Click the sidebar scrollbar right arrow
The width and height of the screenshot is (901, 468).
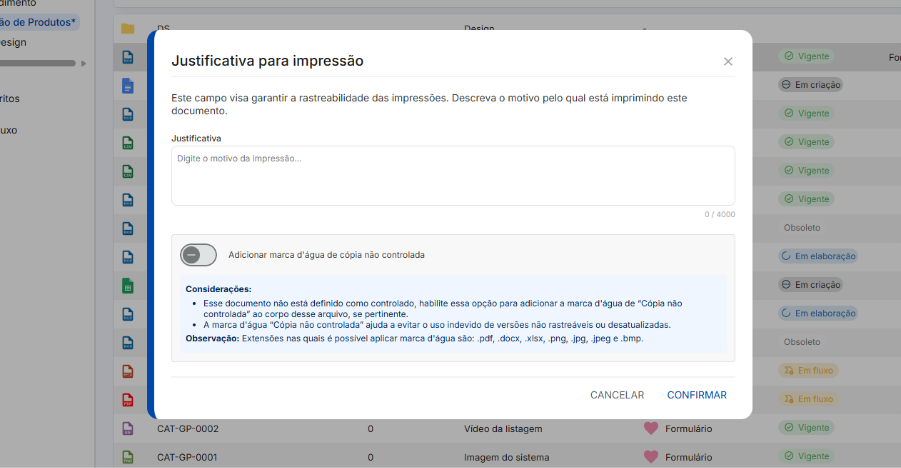coord(84,63)
